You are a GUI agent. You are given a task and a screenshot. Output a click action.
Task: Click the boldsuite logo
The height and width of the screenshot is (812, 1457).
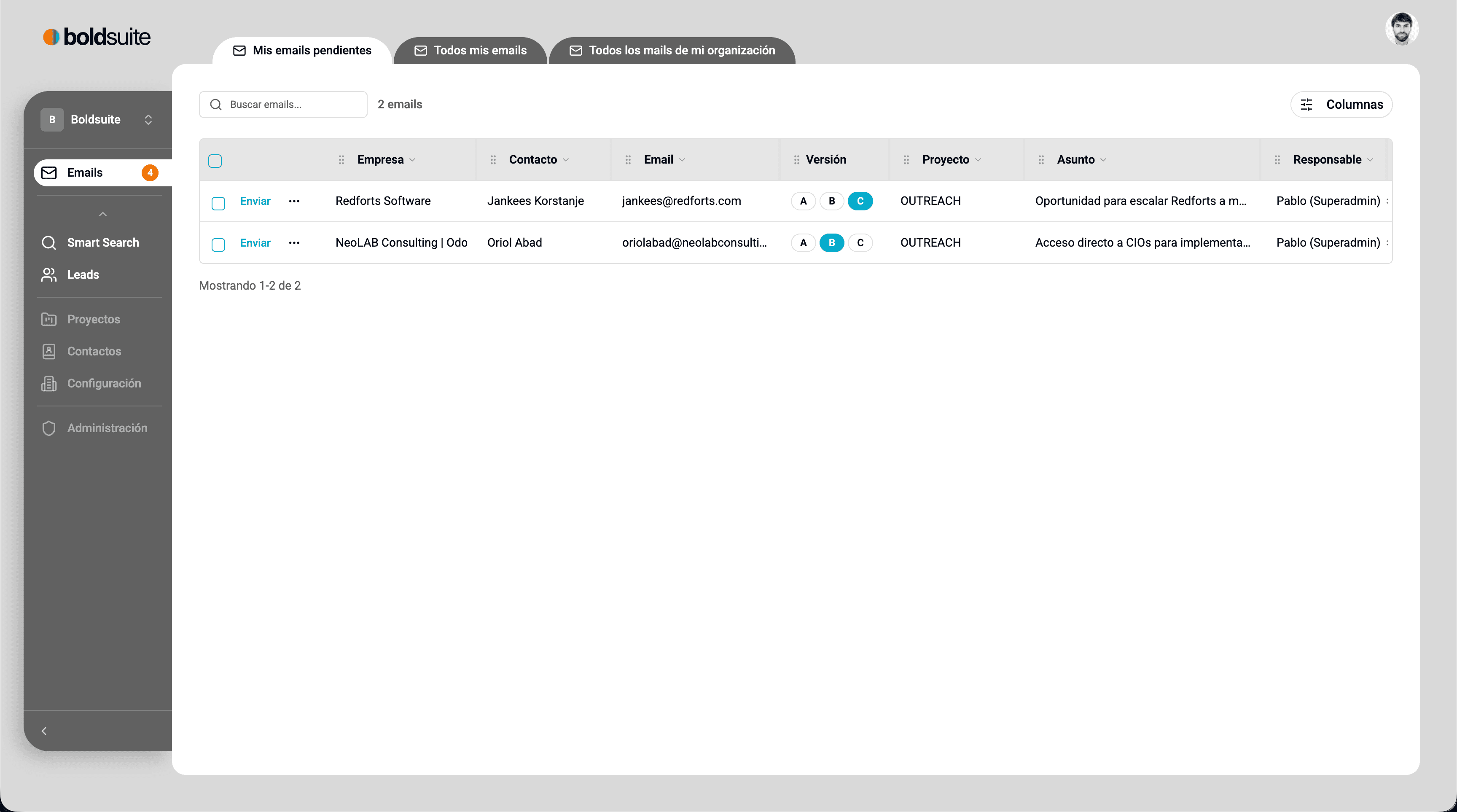97,37
